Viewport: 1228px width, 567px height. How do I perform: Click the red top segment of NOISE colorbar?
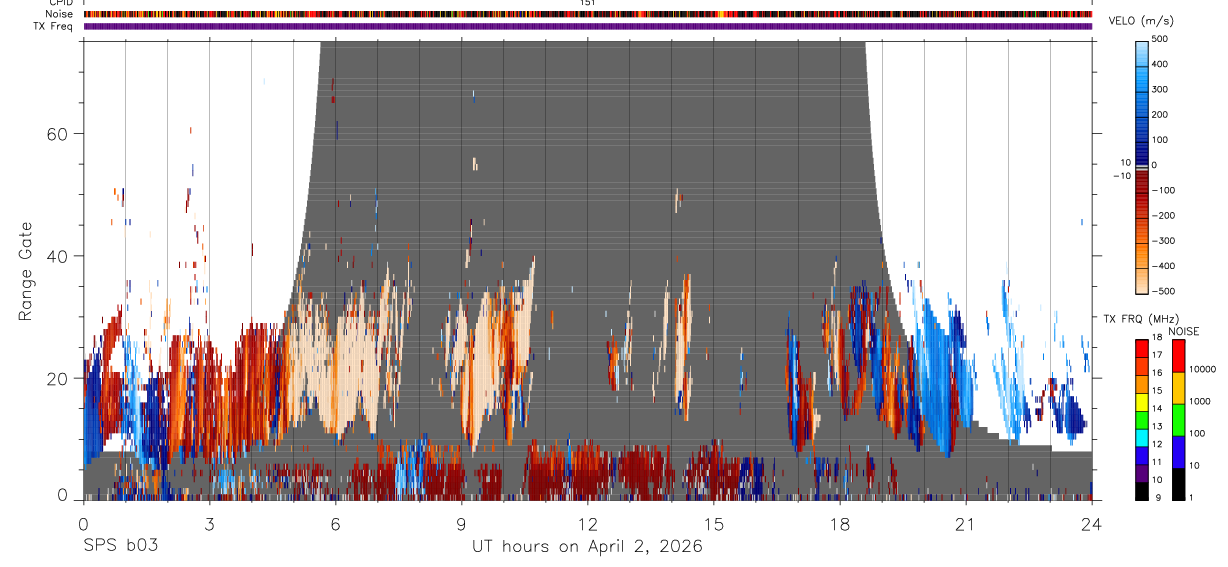(x=1178, y=355)
